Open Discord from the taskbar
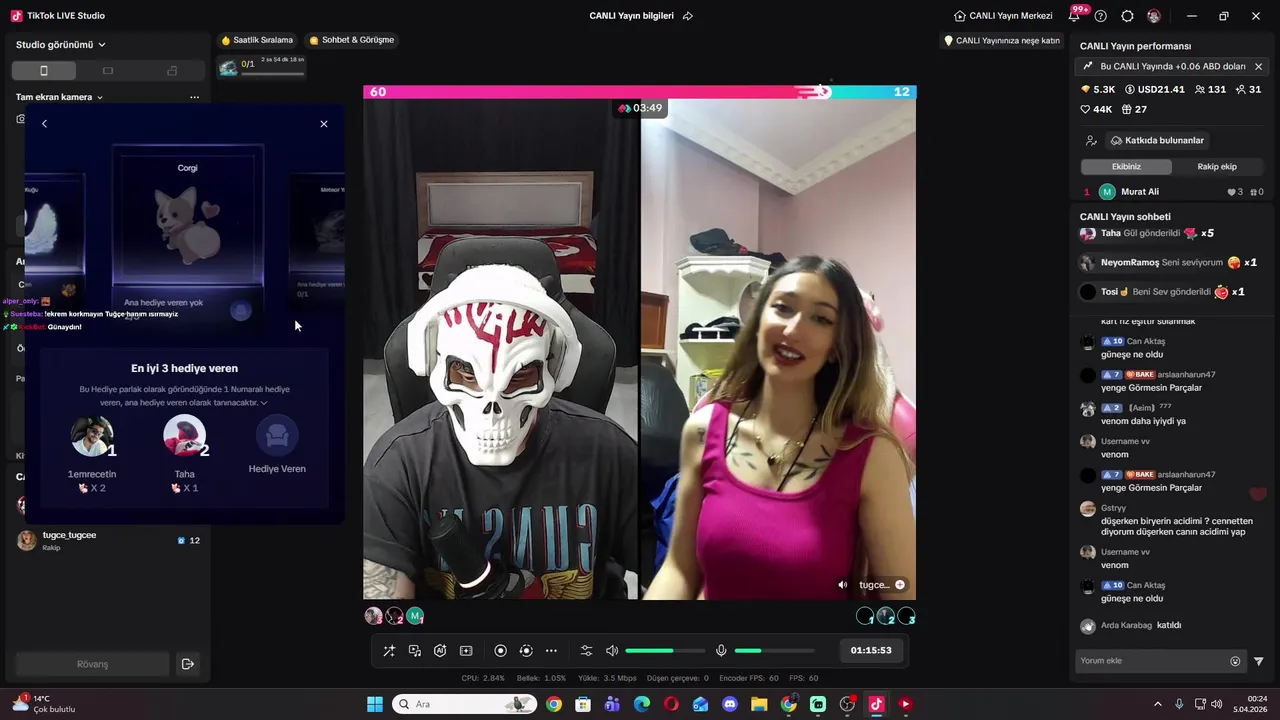Image resolution: width=1280 pixels, height=720 pixels. pos(730,704)
